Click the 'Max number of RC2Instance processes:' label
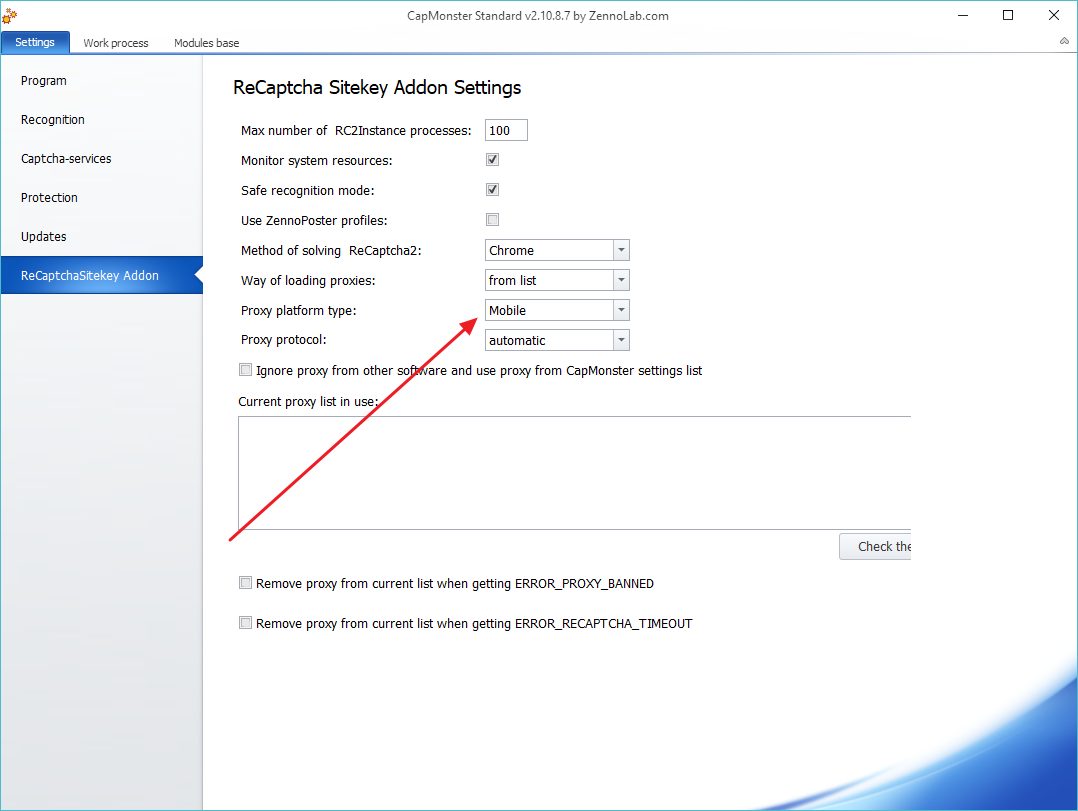 (x=356, y=131)
